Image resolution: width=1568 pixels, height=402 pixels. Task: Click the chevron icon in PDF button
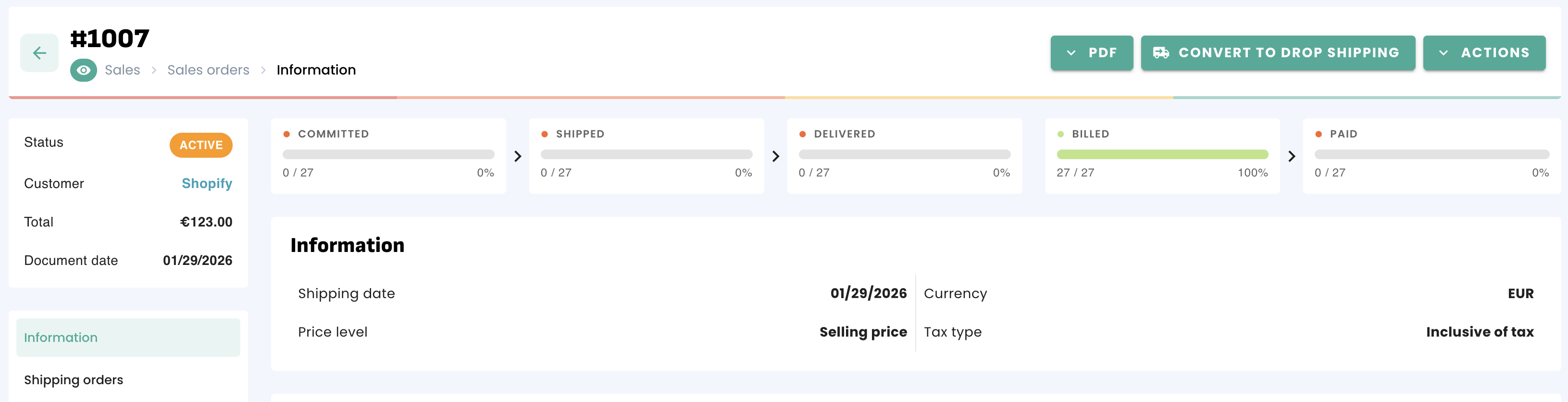pos(1071,53)
